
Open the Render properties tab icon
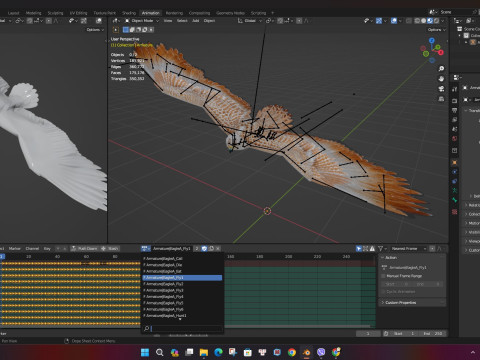[x=455, y=101]
